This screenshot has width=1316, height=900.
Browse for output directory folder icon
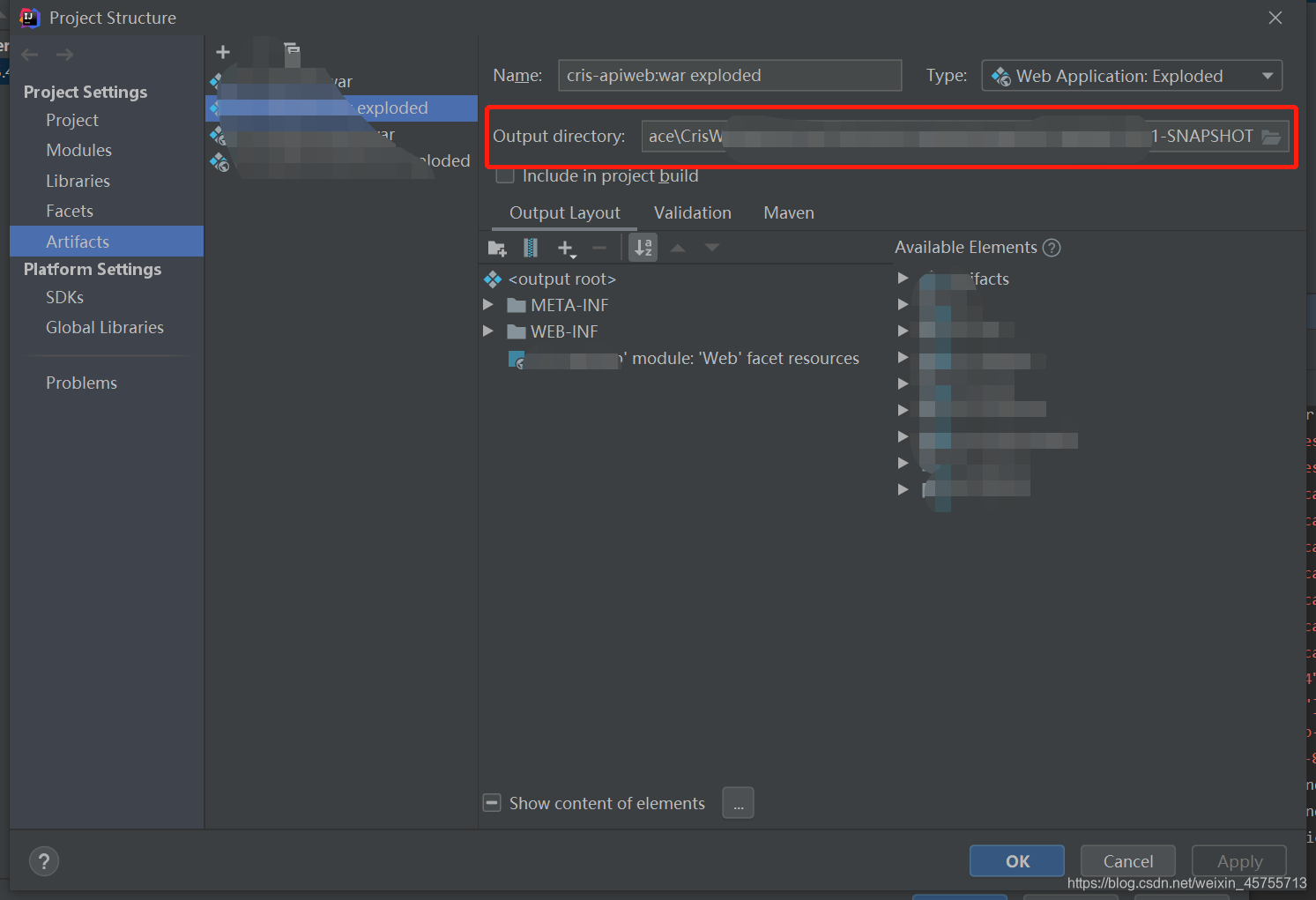click(1270, 137)
